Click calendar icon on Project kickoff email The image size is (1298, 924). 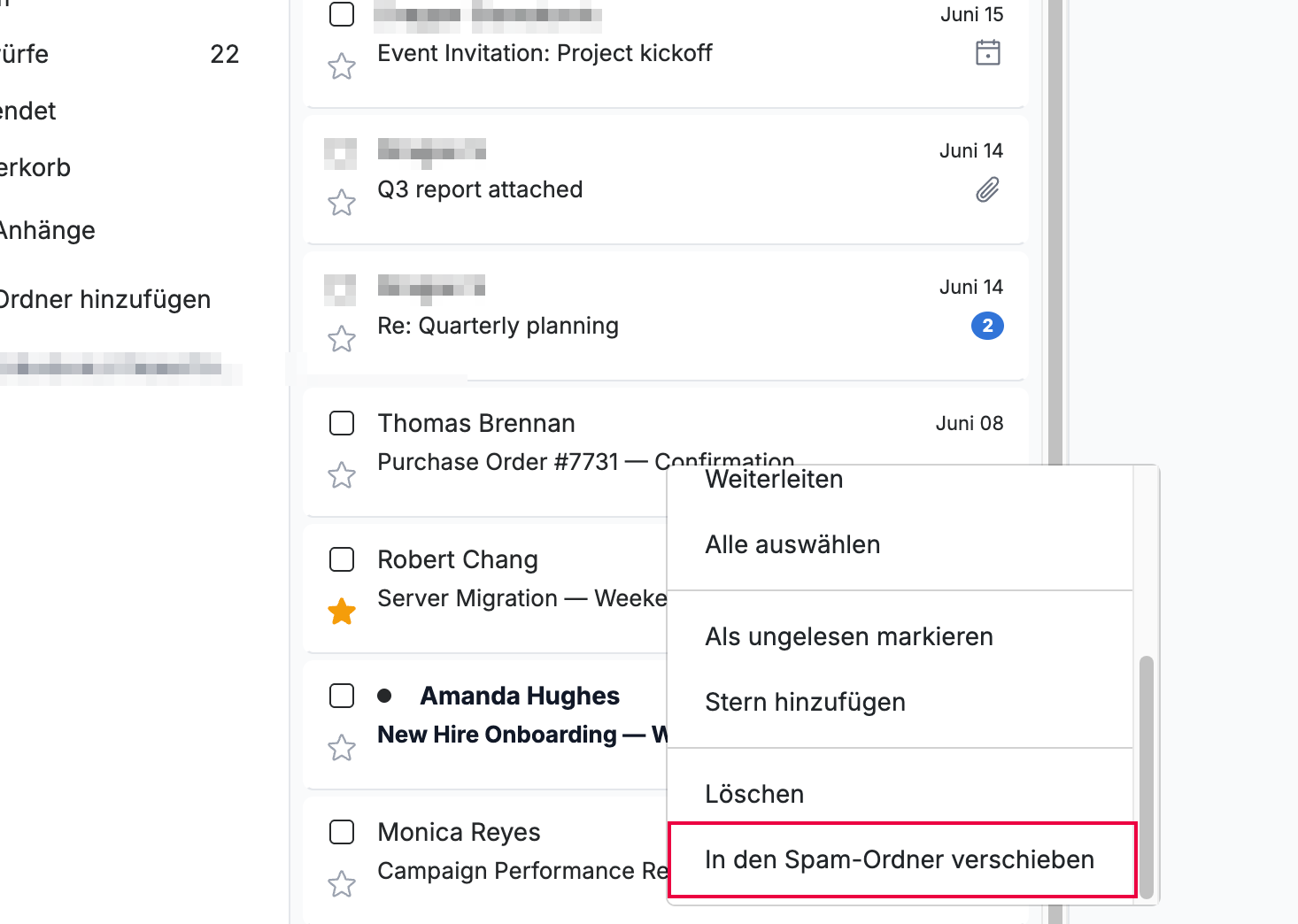pos(988,53)
